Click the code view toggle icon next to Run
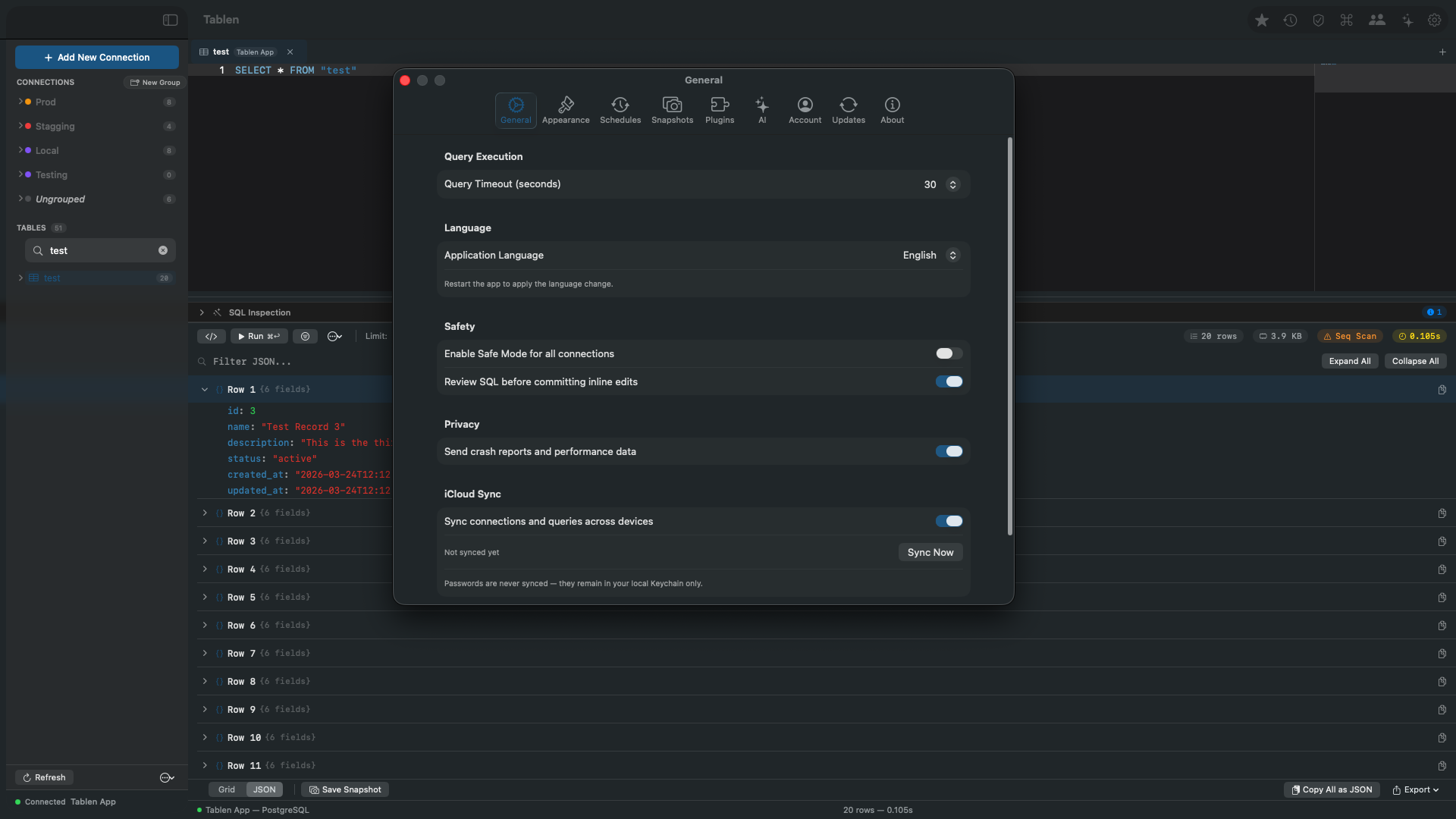1456x819 pixels. click(211, 337)
